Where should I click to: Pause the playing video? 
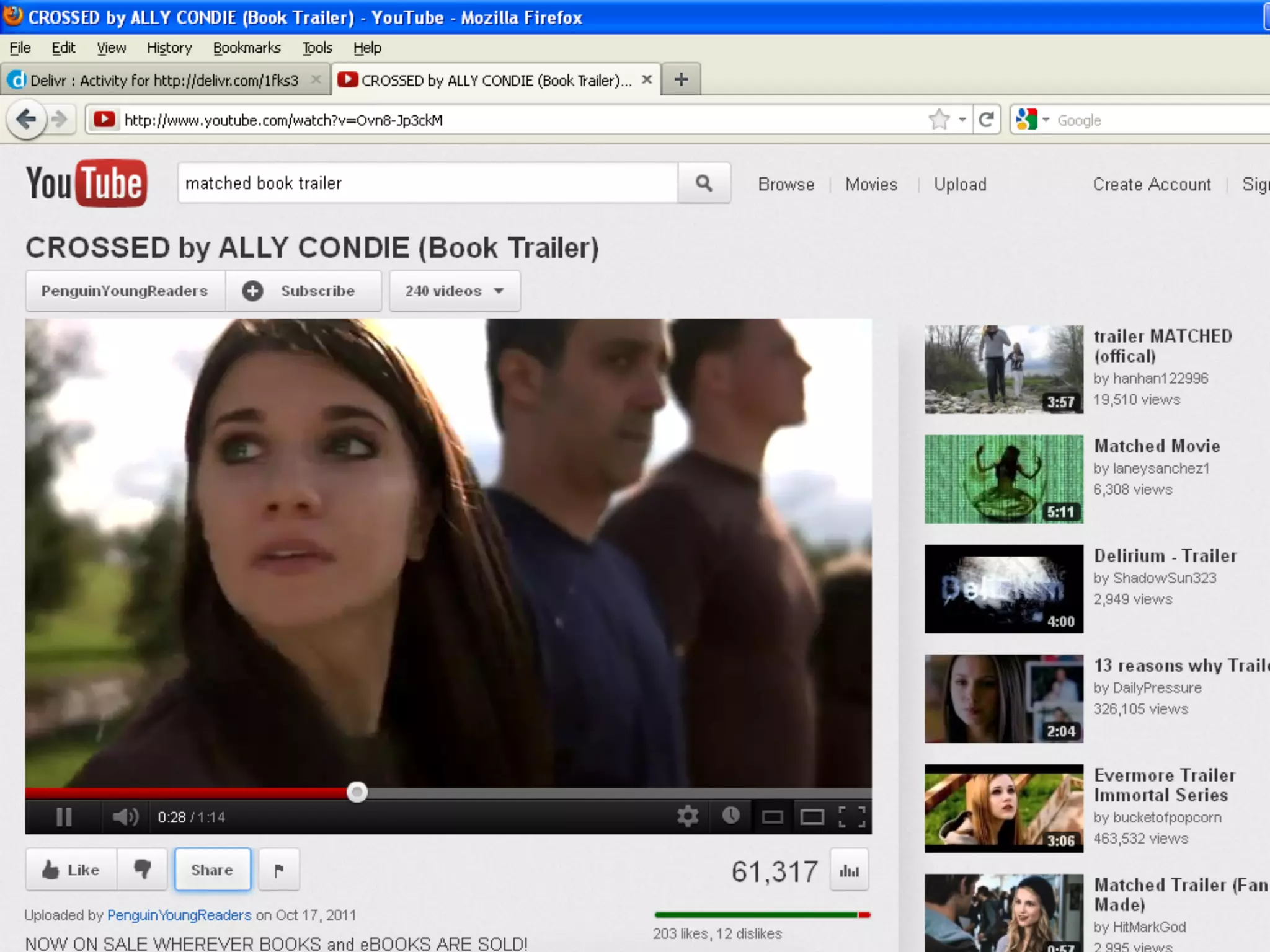tap(64, 817)
